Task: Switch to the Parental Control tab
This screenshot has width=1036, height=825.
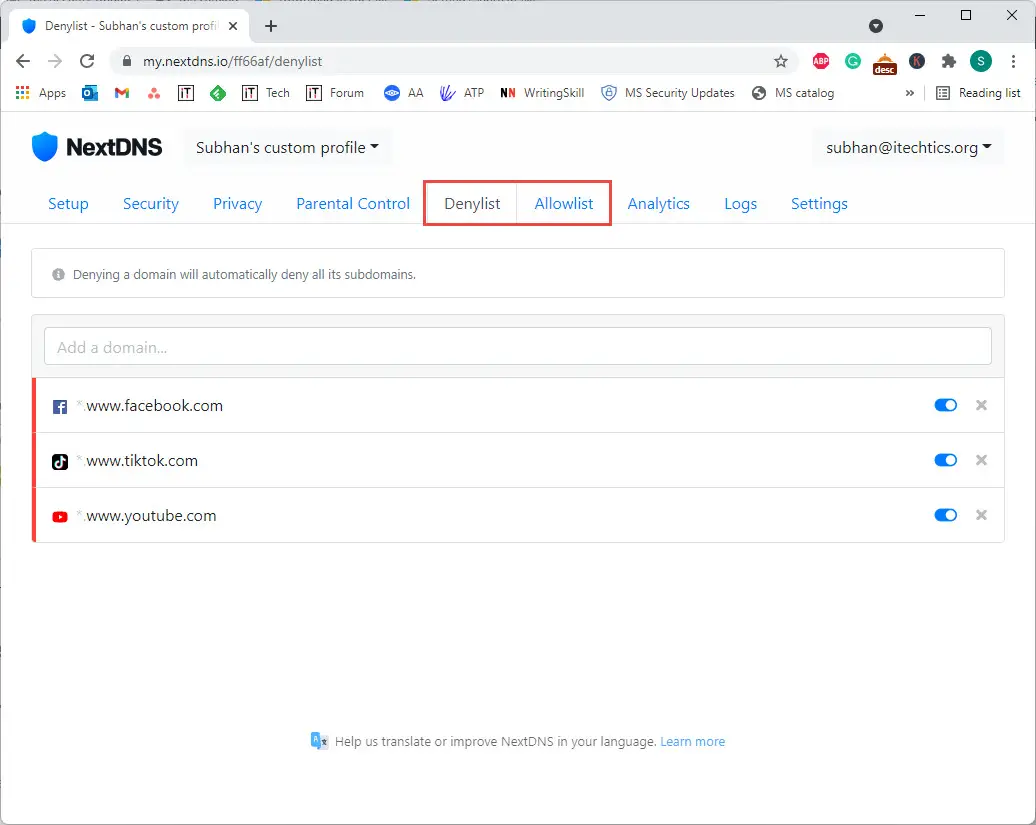Action: pyautogui.click(x=353, y=203)
